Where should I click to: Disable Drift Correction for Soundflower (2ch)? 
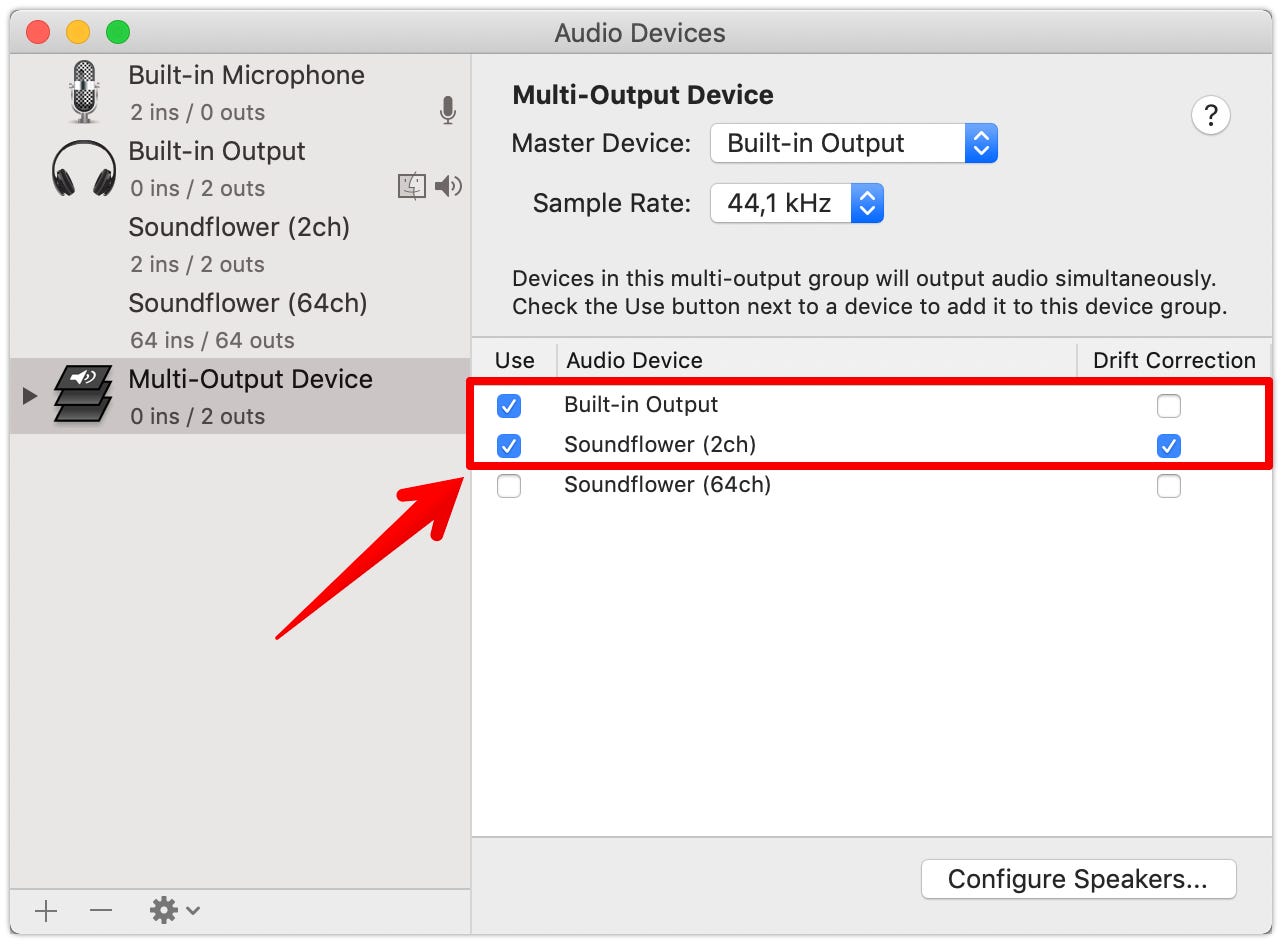click(x=1168, y=445)
